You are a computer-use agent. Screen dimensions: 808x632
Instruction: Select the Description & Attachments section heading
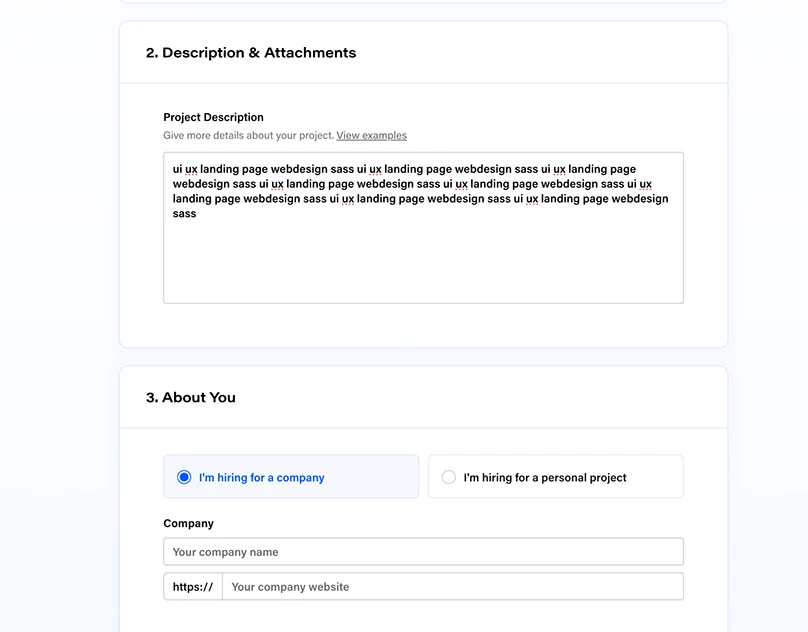tap(253, 52)
